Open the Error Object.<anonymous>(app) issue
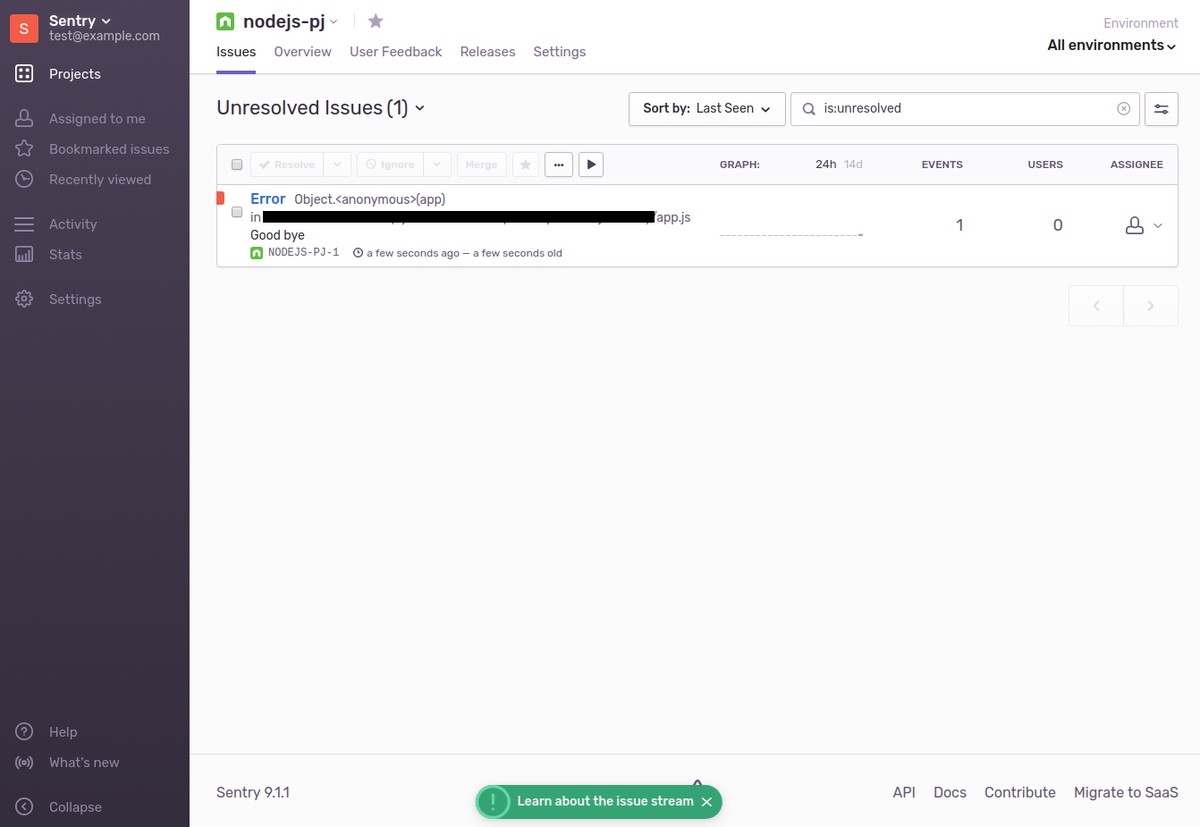1200x827 pixels. point(348,199)
